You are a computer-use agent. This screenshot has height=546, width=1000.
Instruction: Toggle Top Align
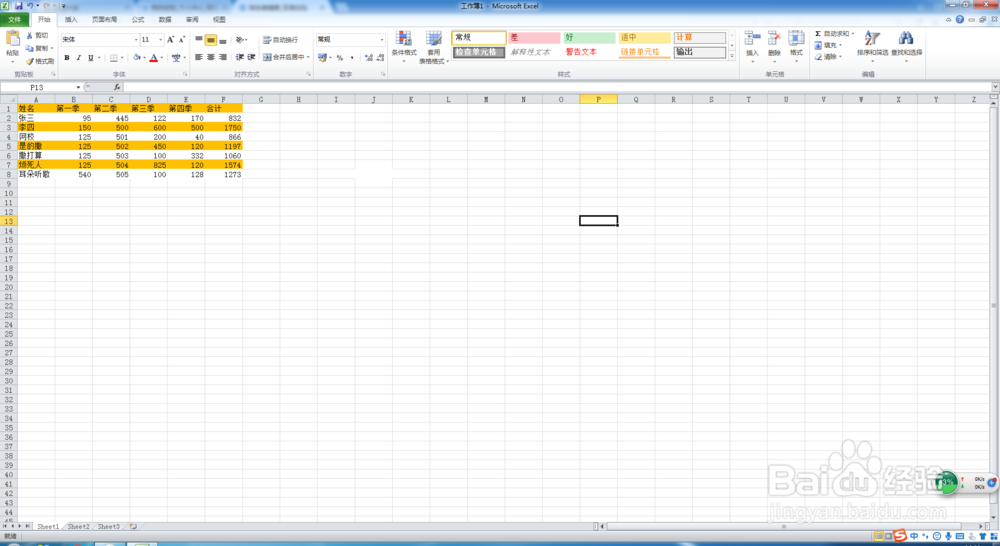click(x=198, y=40)
